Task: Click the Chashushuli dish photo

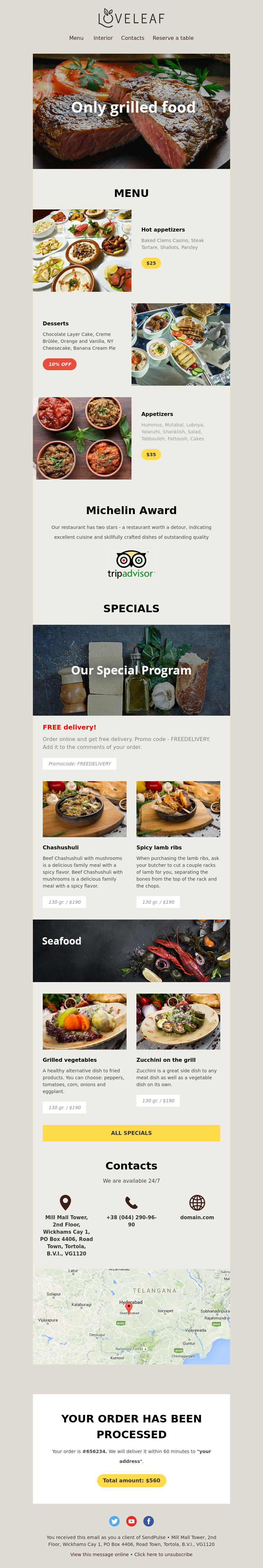Action: (84, 809)
